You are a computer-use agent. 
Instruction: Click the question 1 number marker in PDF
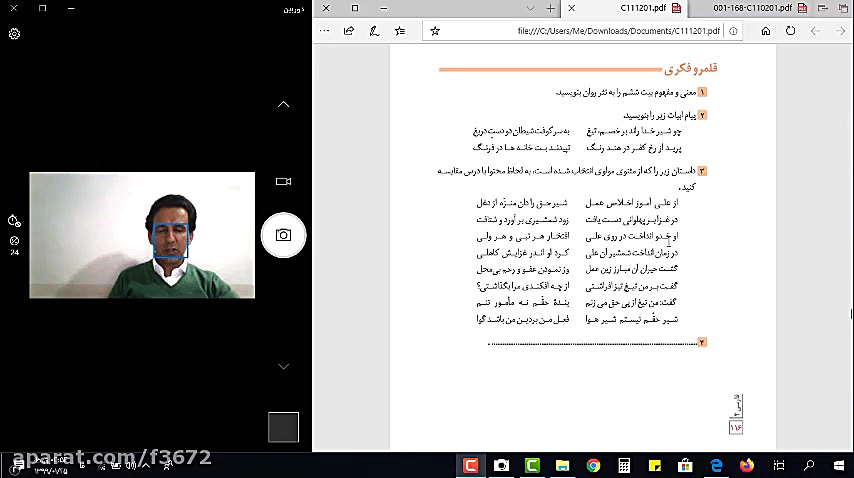click(x=703, y=93)
